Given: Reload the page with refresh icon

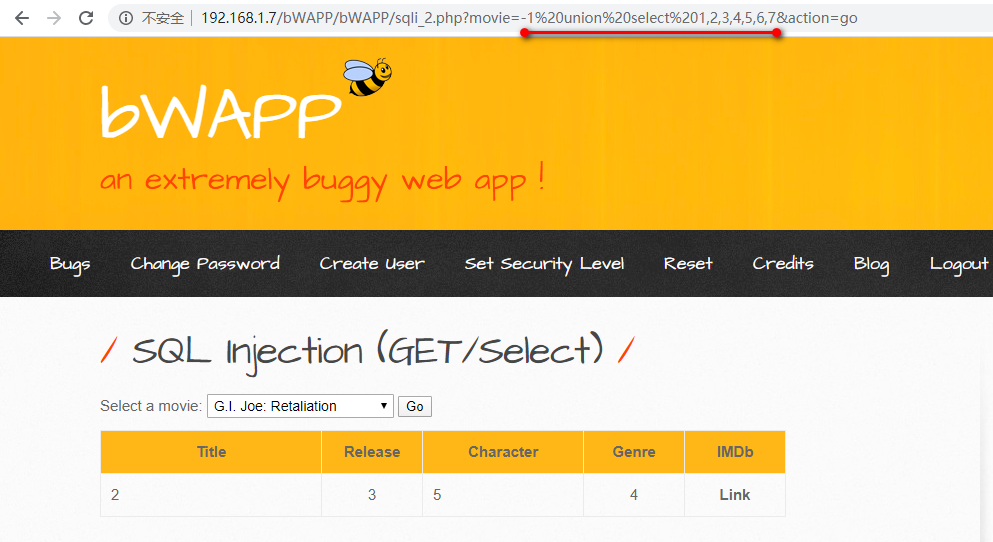Looking at the screenshot, I should click(x=86, y=18).
